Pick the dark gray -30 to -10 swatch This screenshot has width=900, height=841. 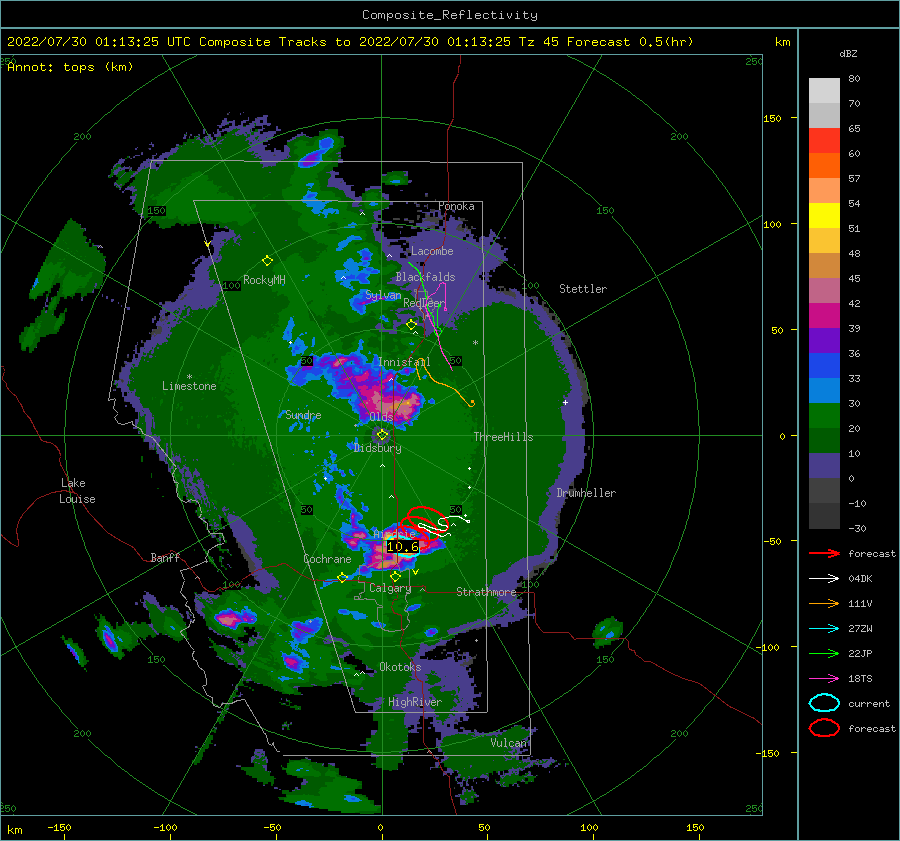click(x=824, y=516)
